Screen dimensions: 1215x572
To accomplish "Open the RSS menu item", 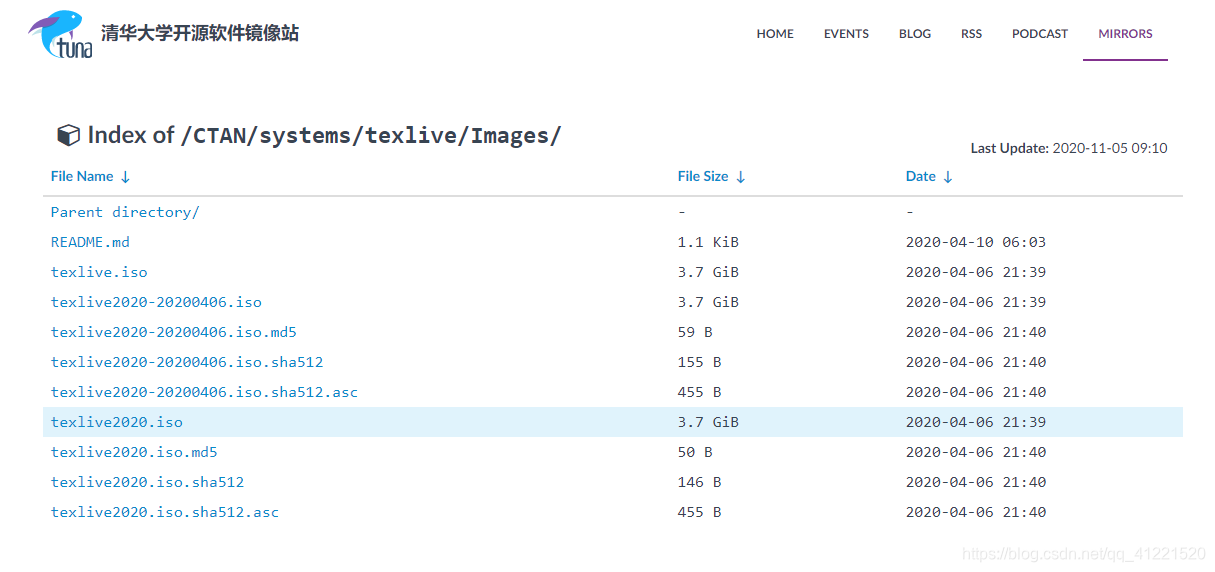I will [971, 34].
